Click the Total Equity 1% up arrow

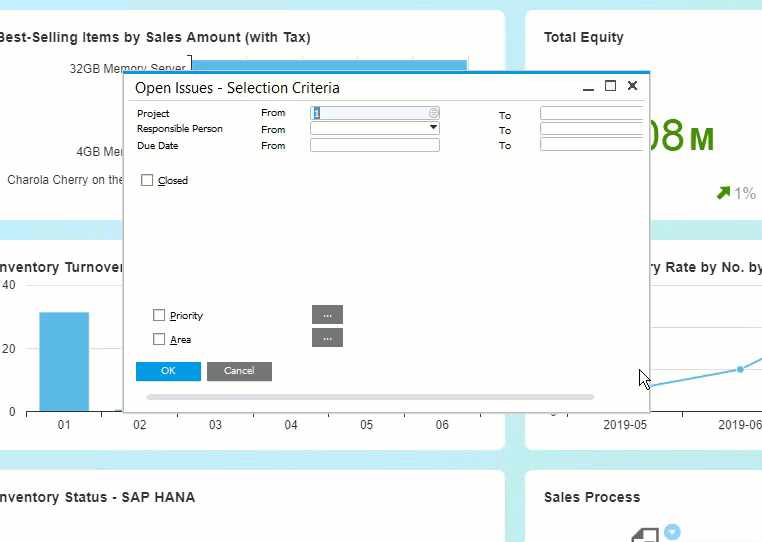tap(723, 193)
